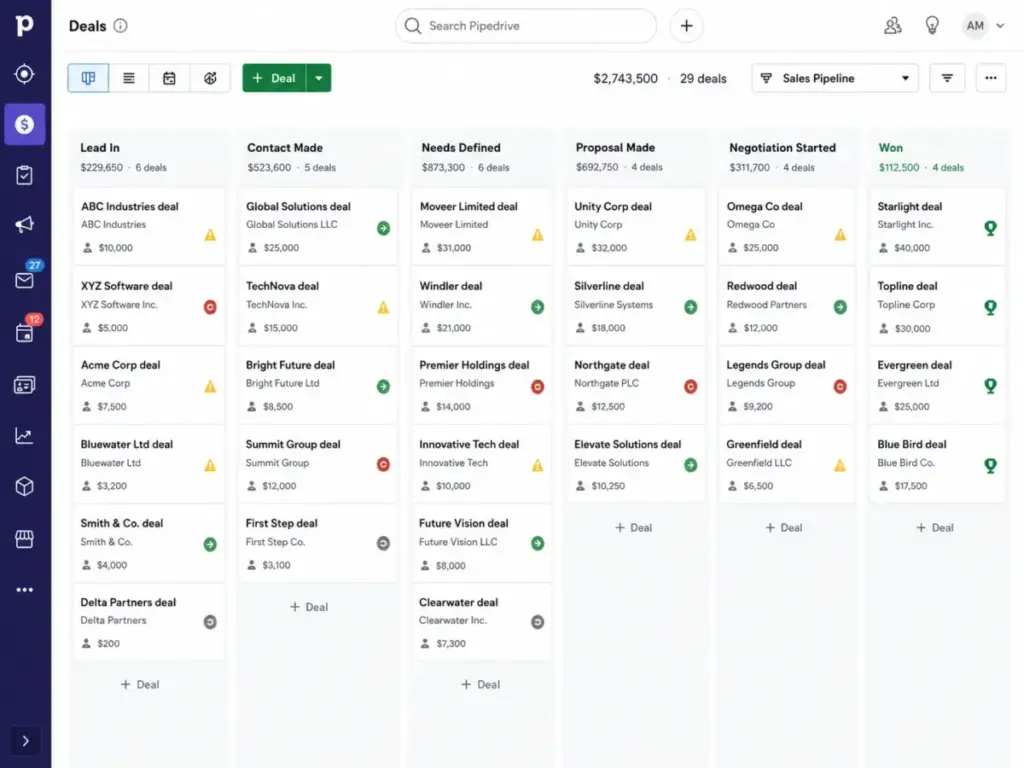1024x768 pixels.
Task: Open the more options ellipsis button
Action: (991, 78)
